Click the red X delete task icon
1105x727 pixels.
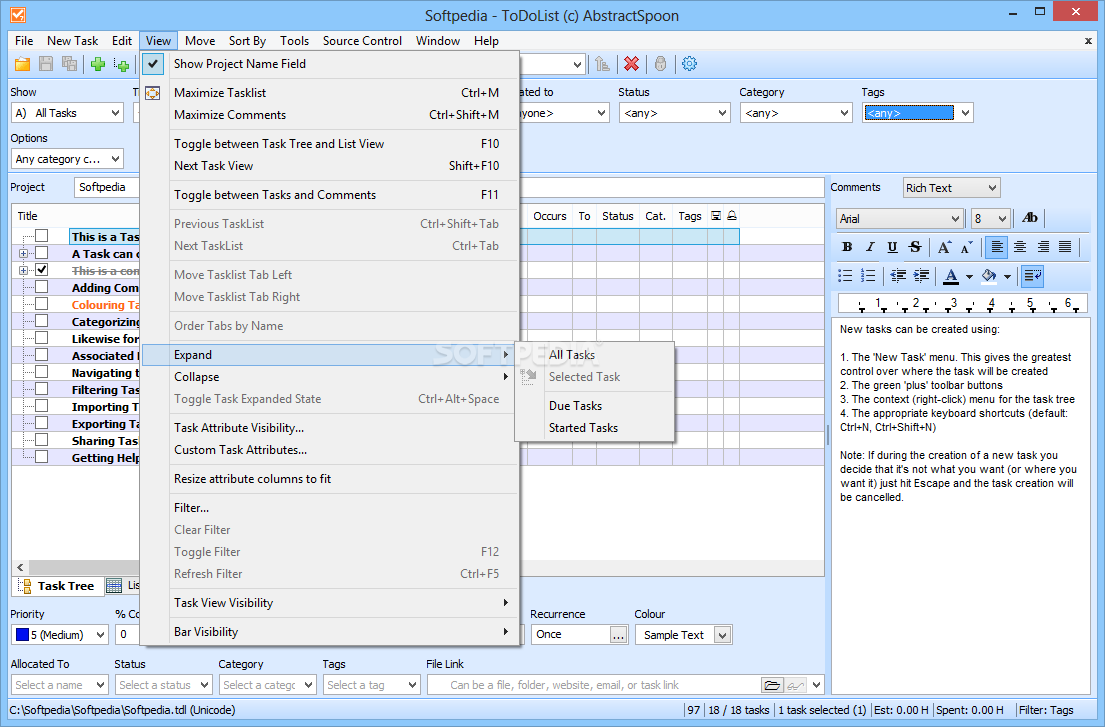pyautogui.click(x=631, y=64)
